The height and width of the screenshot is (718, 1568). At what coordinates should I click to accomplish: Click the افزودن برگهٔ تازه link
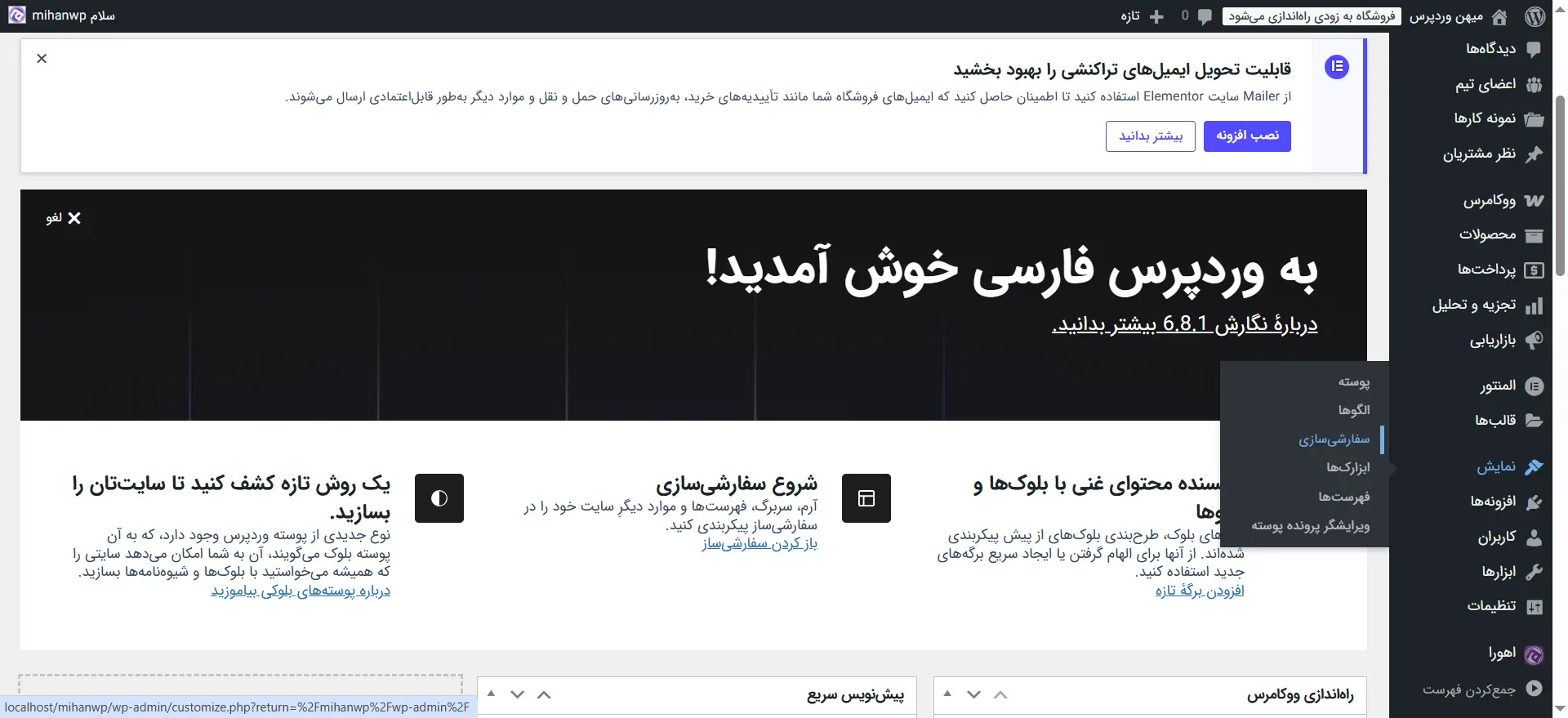[x=1200, y=591]
